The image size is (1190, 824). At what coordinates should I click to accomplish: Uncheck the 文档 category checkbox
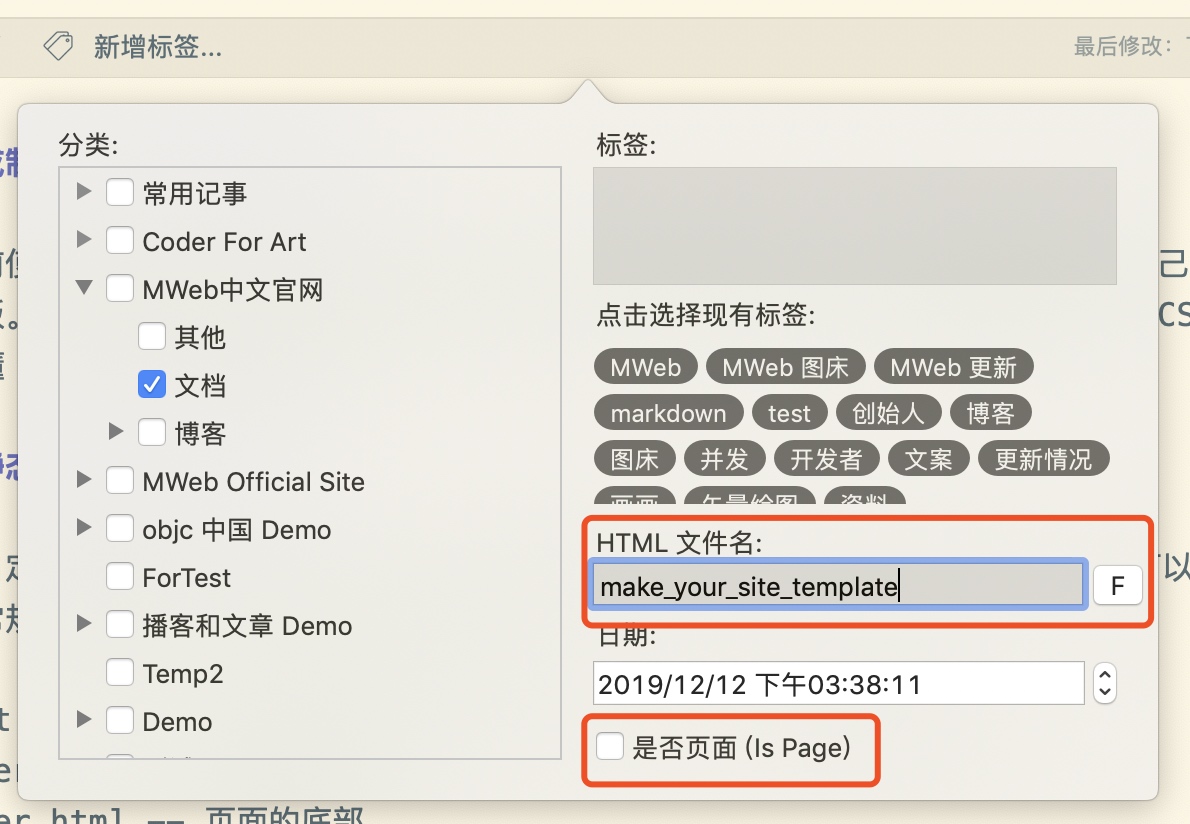(x=152, y=384)
